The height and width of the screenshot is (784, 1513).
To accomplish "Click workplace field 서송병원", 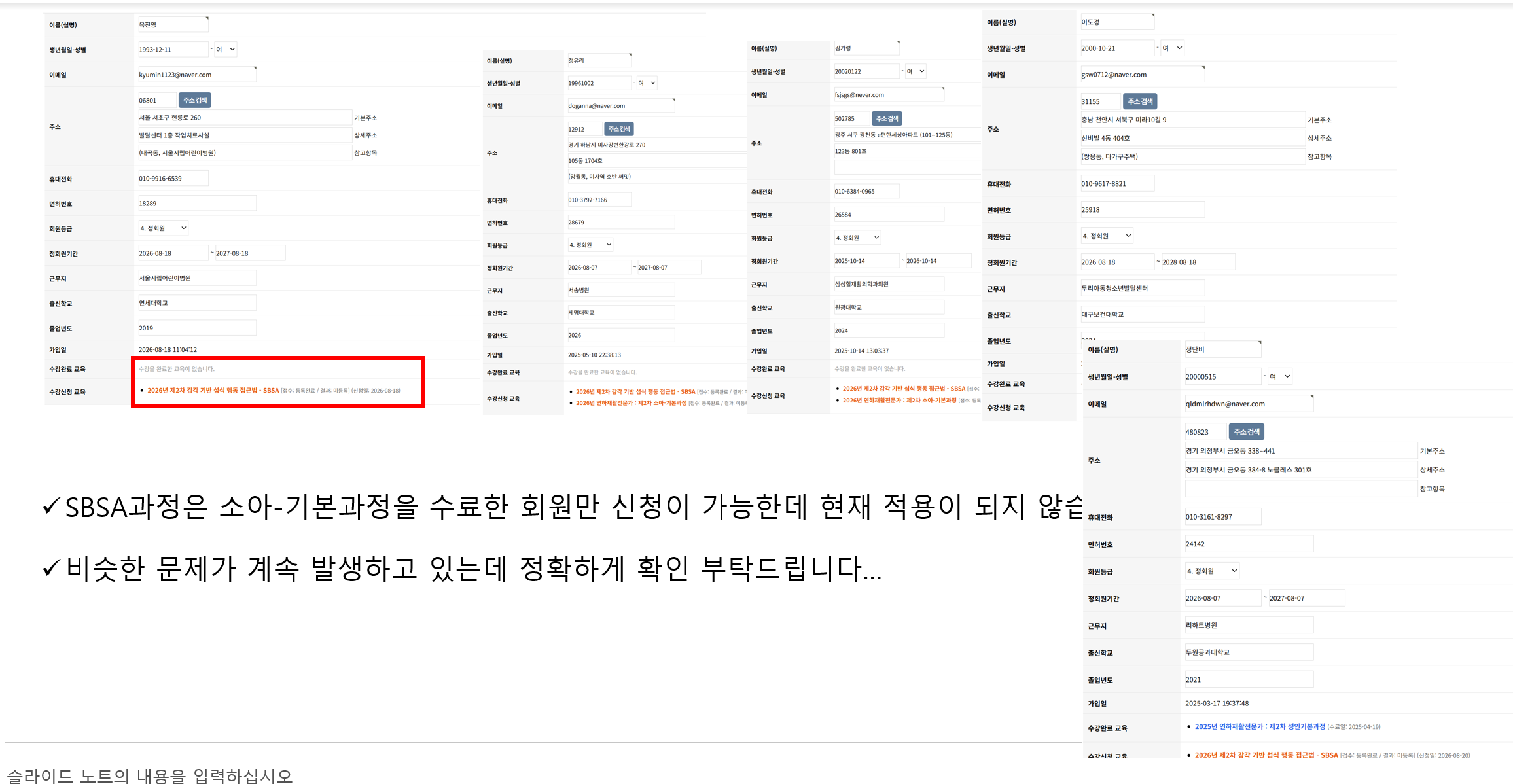I will pyautogui.click(x=620, y=290).
